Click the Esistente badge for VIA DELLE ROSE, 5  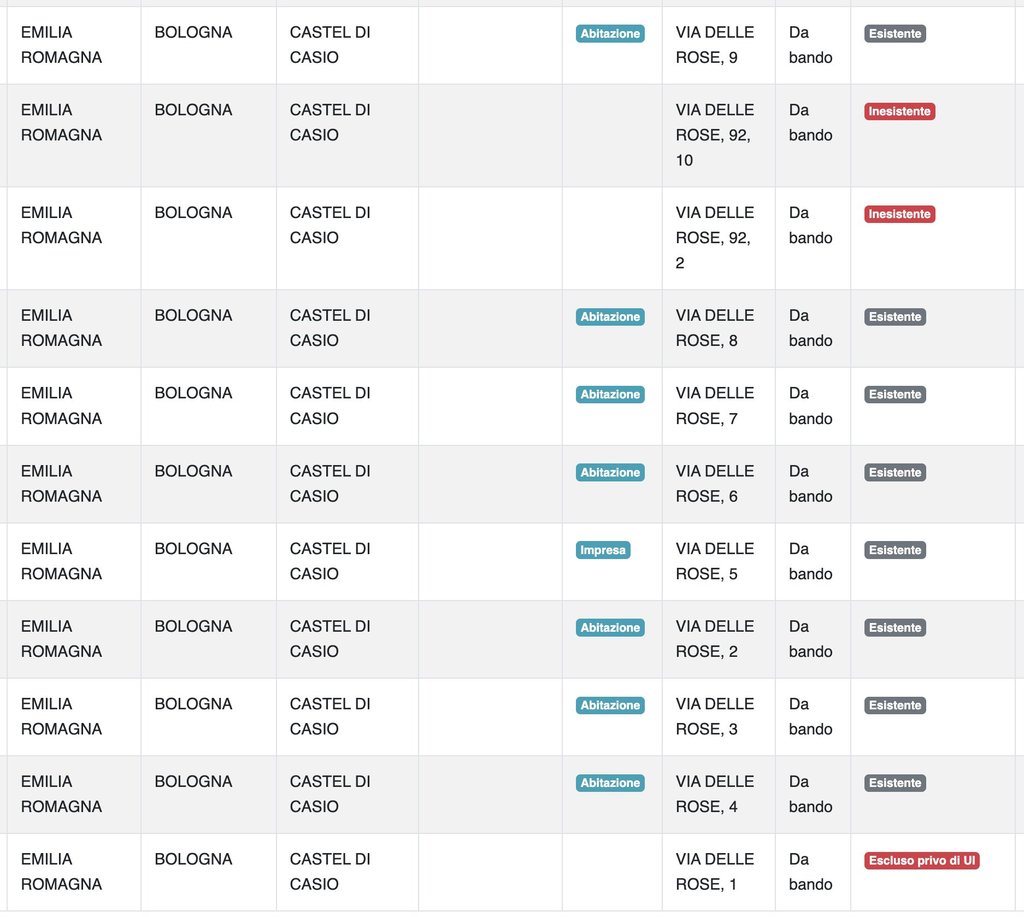(x=895, y=550)
